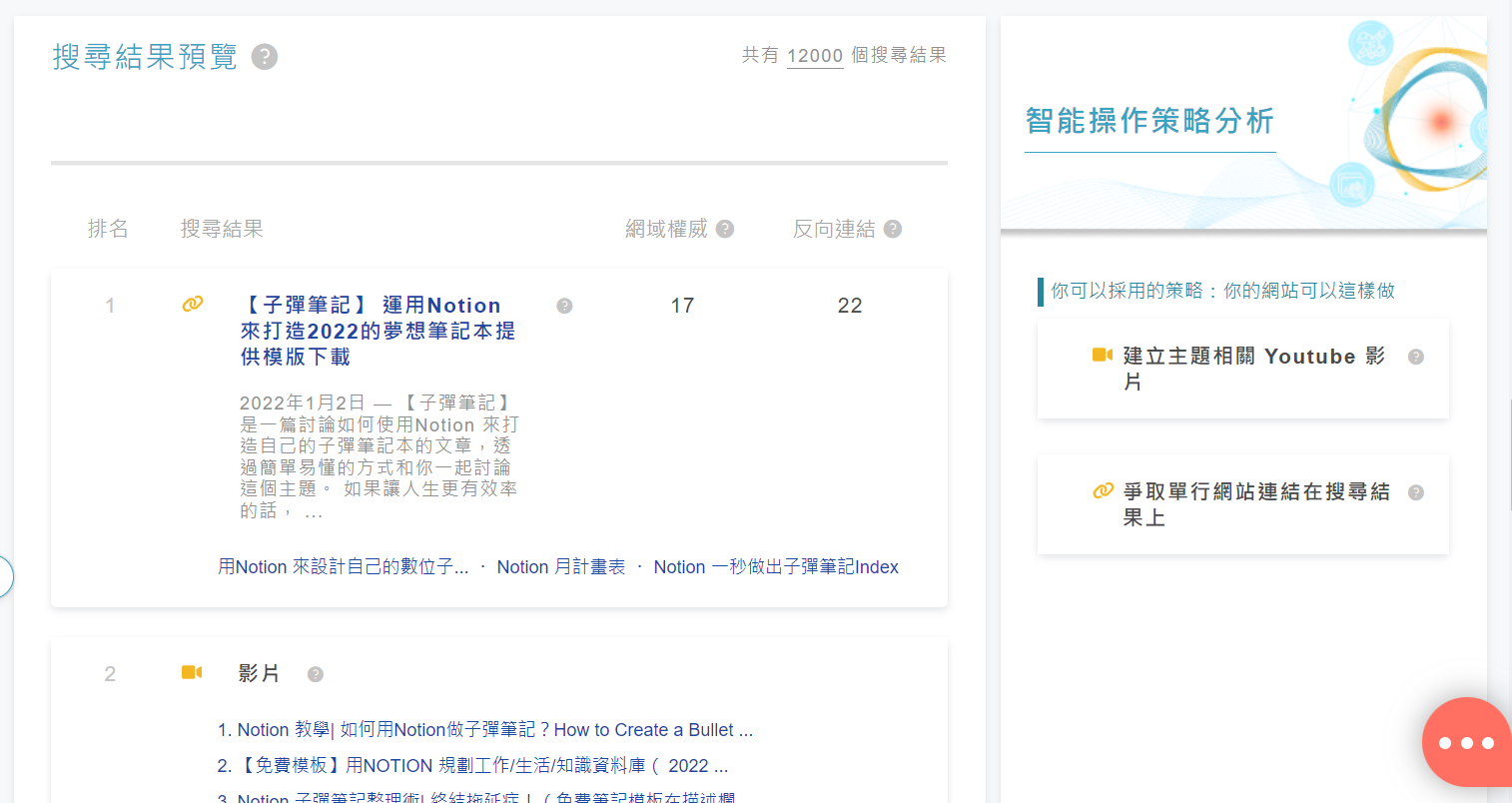Open help icon on 爭取單行網站連結 strategy card
Screen dimensions: 1512x803
coord(1415,492)
